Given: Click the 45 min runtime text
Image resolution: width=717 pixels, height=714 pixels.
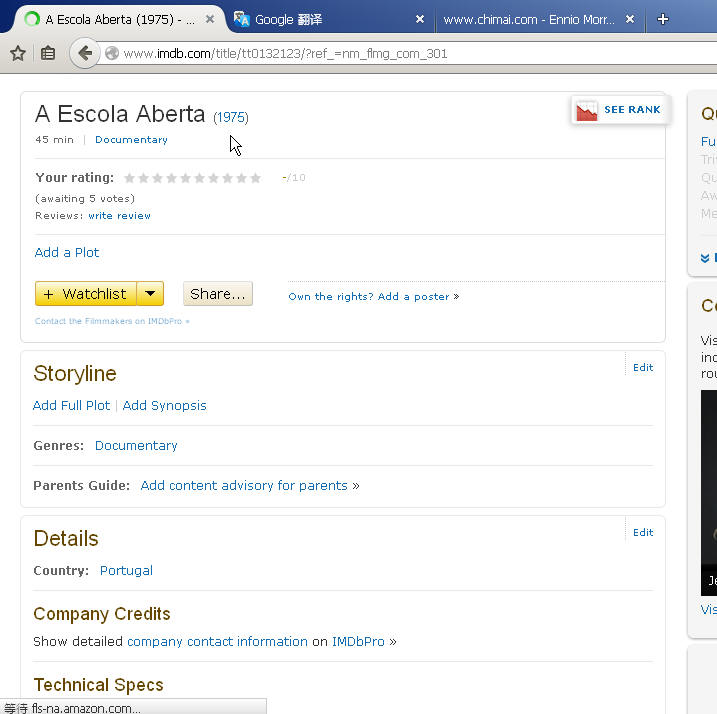Looking at the screenshot, I should tap(54, 140).
